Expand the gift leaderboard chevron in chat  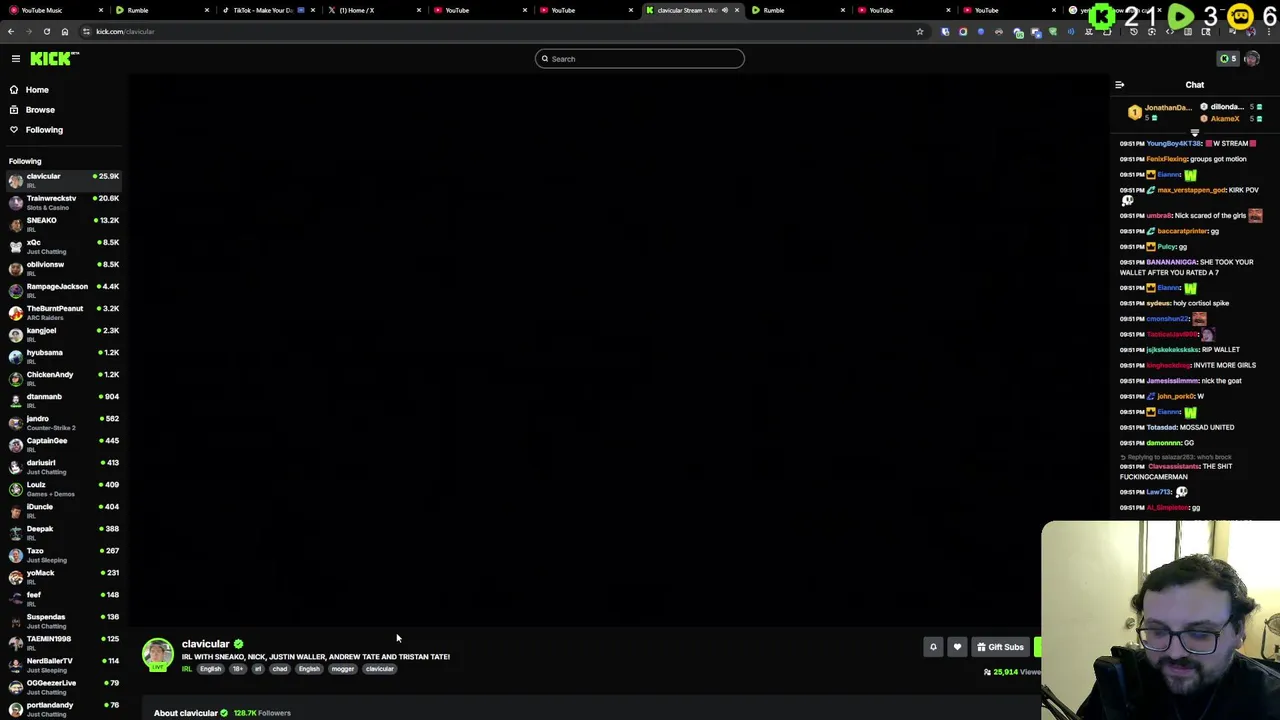click(x=1195, y=132)
